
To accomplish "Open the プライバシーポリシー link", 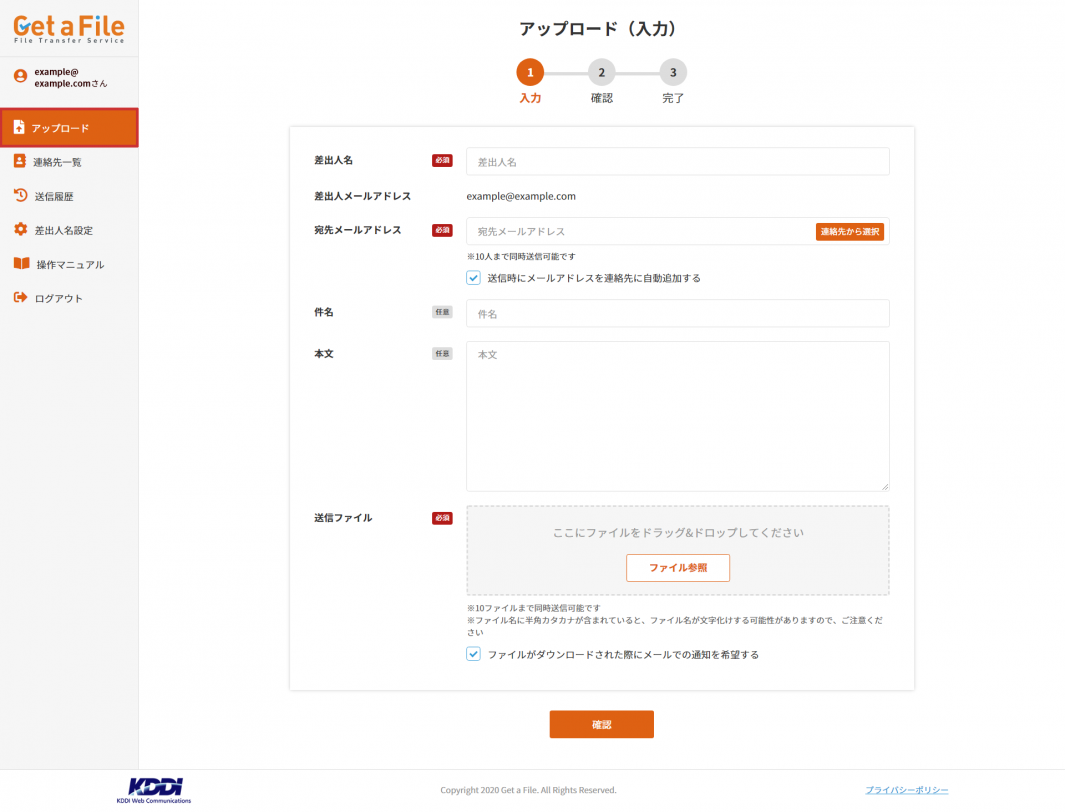I will (x=906, y=790).
